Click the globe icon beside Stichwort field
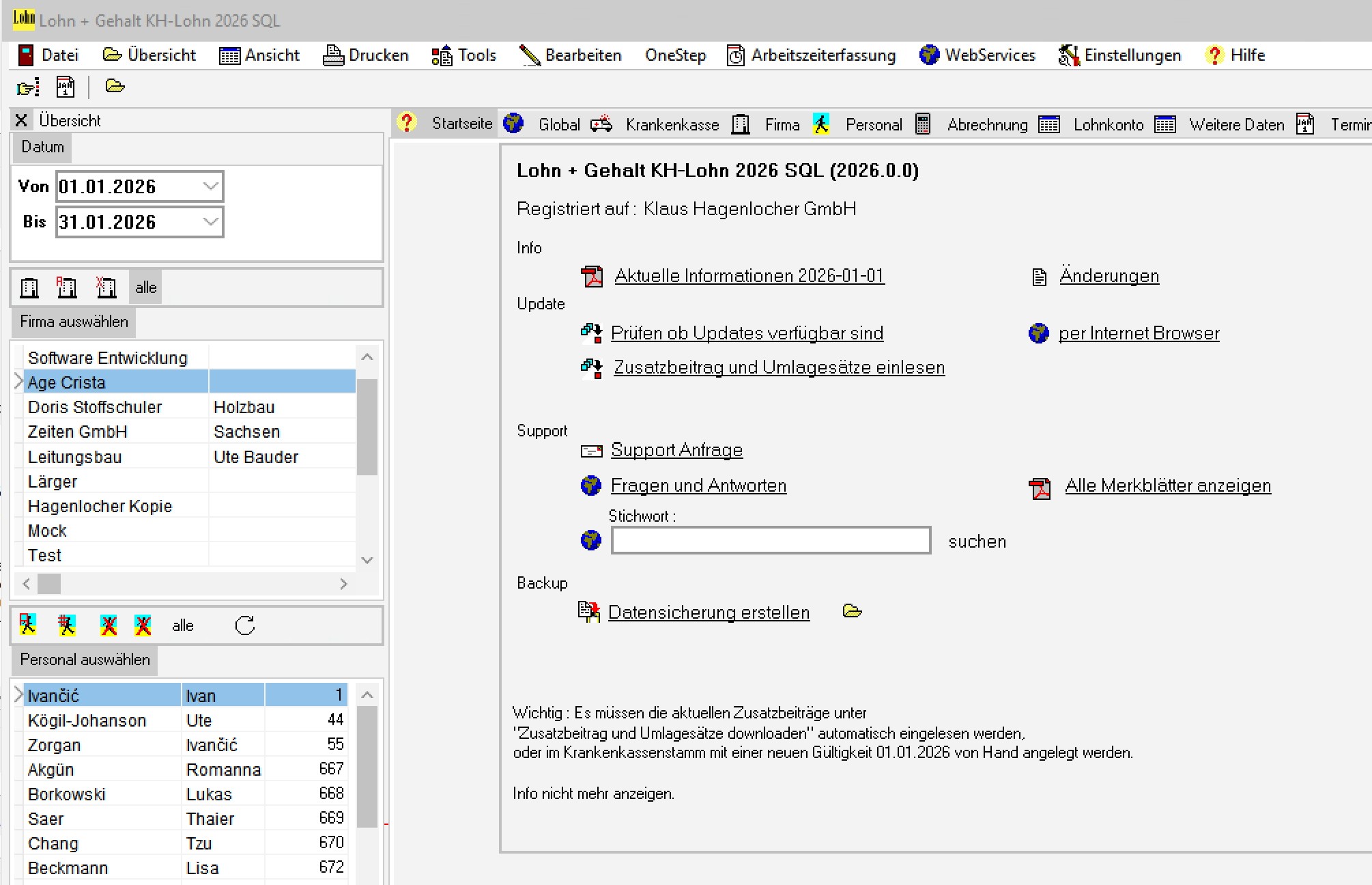This screenshot has height=885, width=1372. pos(590,540)
